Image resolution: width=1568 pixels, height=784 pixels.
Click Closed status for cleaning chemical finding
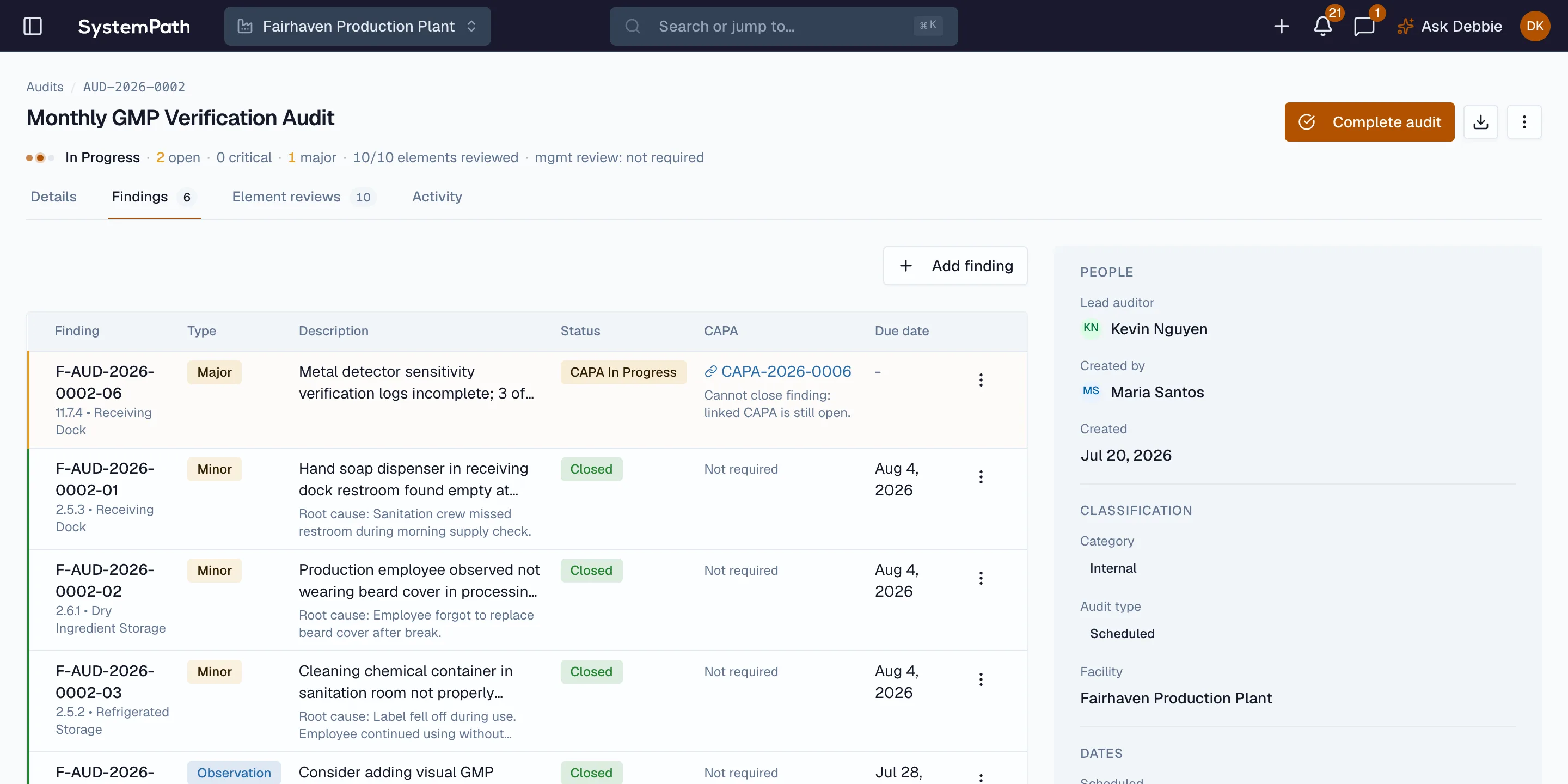coord(591,671)
